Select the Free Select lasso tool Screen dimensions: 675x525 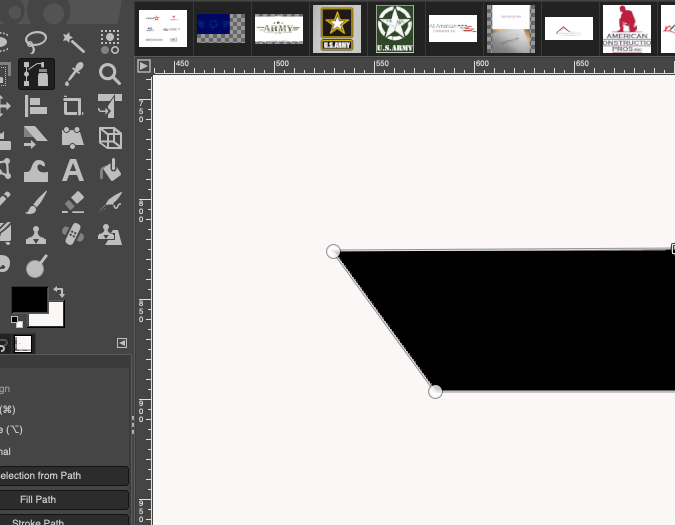point(36,41)
